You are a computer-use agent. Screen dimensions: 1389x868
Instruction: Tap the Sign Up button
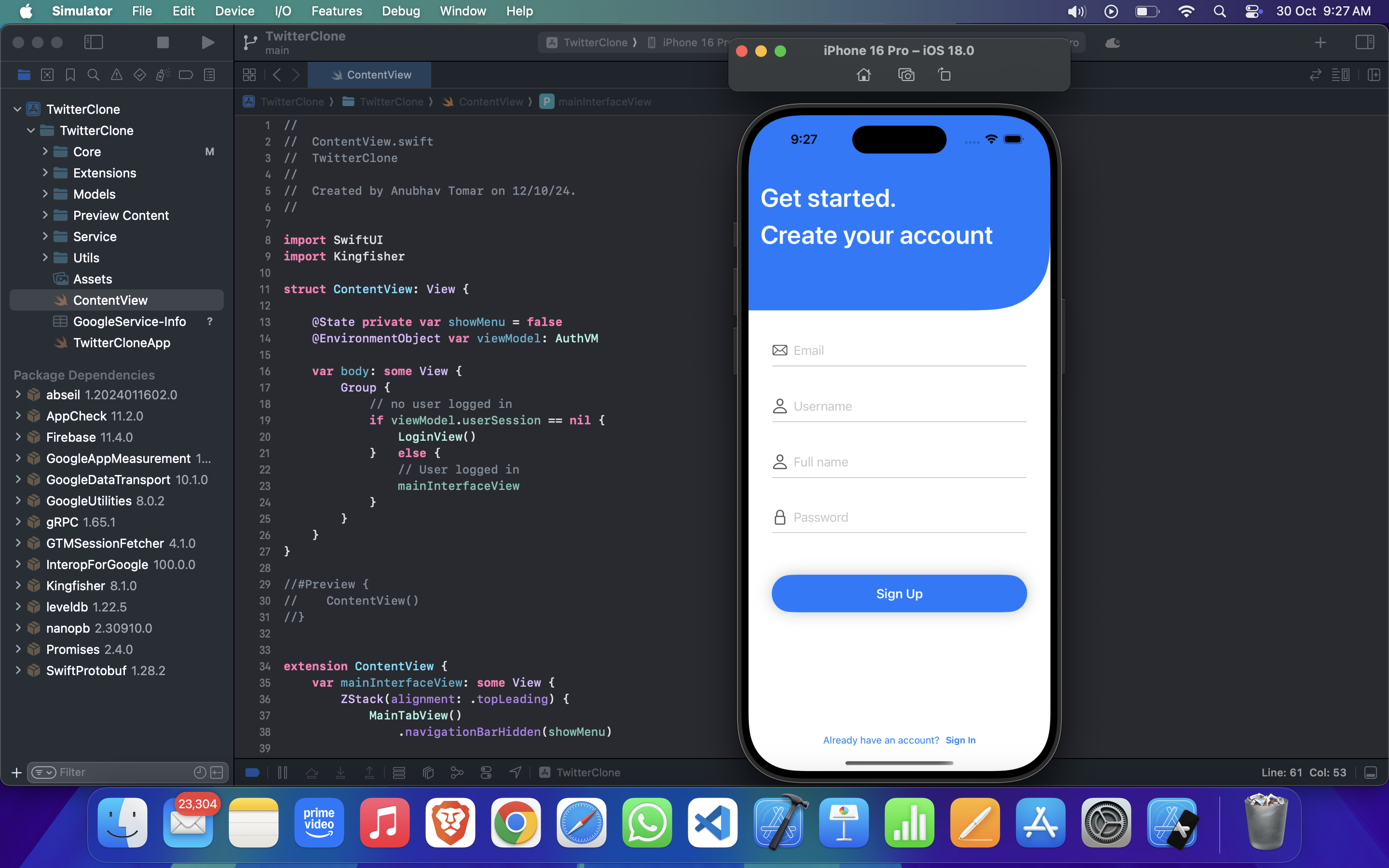coord(899,594)
